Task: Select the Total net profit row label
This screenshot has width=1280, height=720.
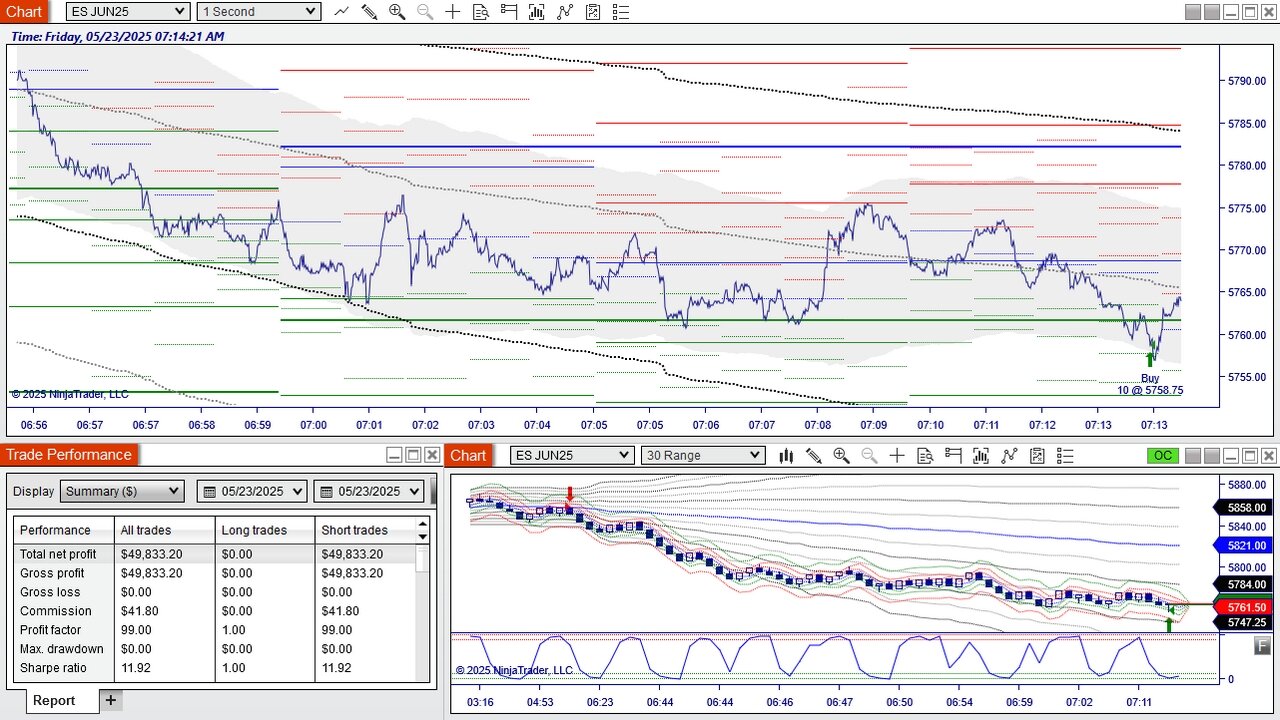Action: [58, 554]
